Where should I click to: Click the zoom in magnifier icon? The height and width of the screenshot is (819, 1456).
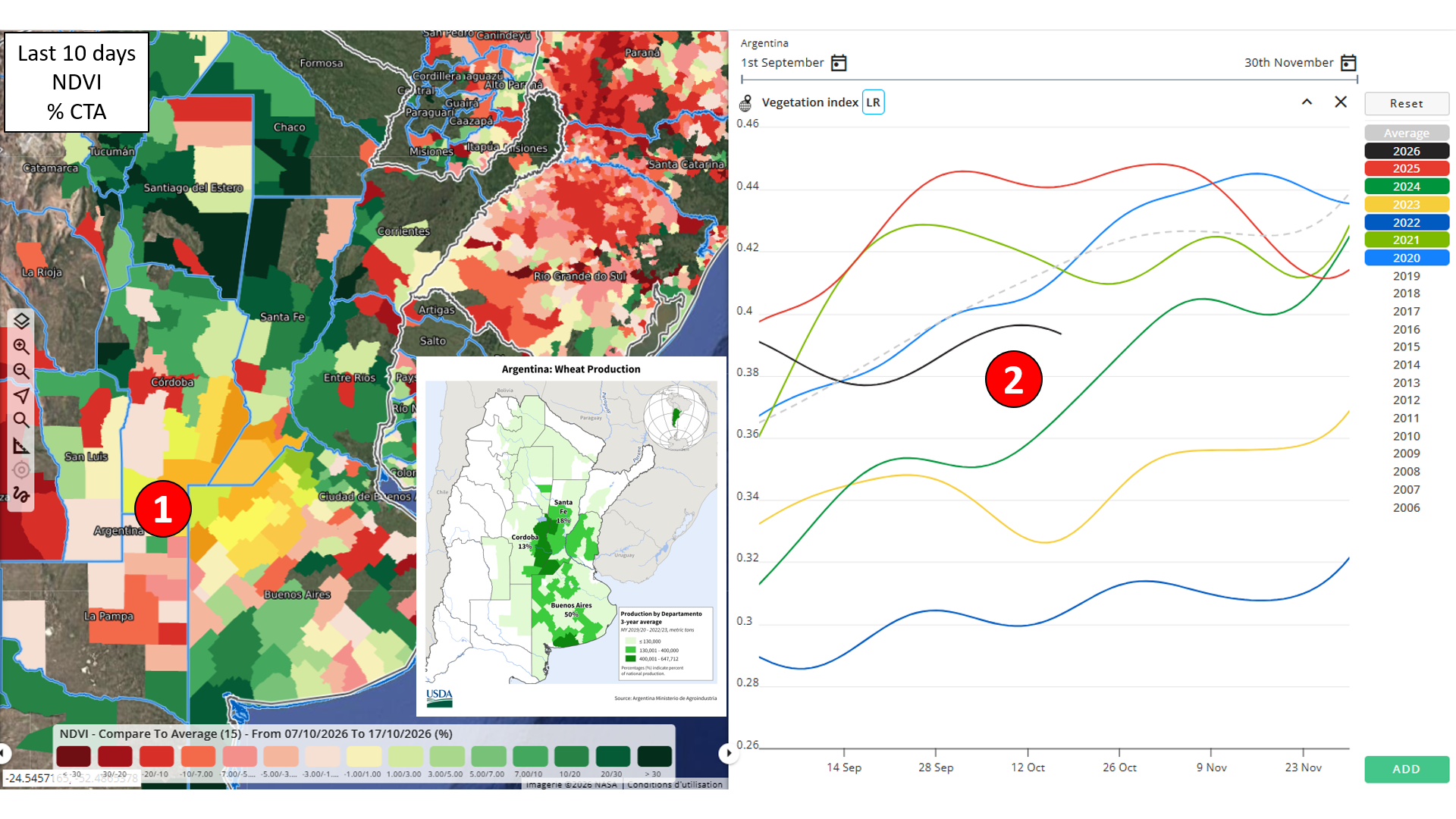pyautogui.click(x=21, y=347)
